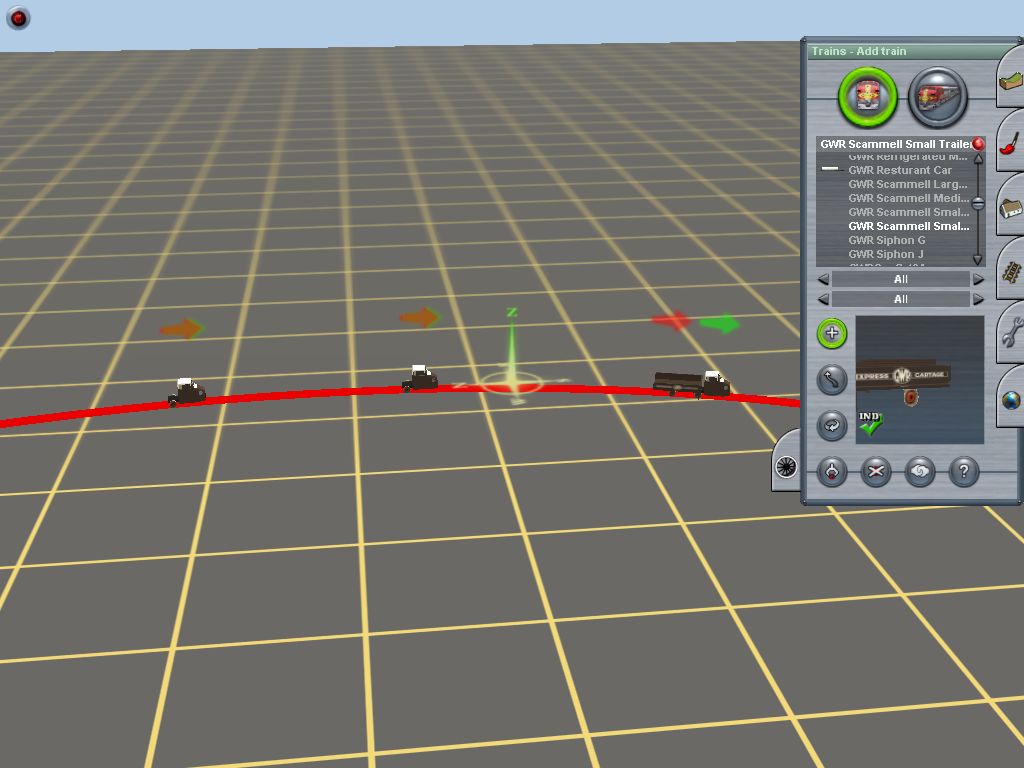Select GWR Resturant Car in the list
Viewport: 1024px width, 768px height.
[900, 170]
